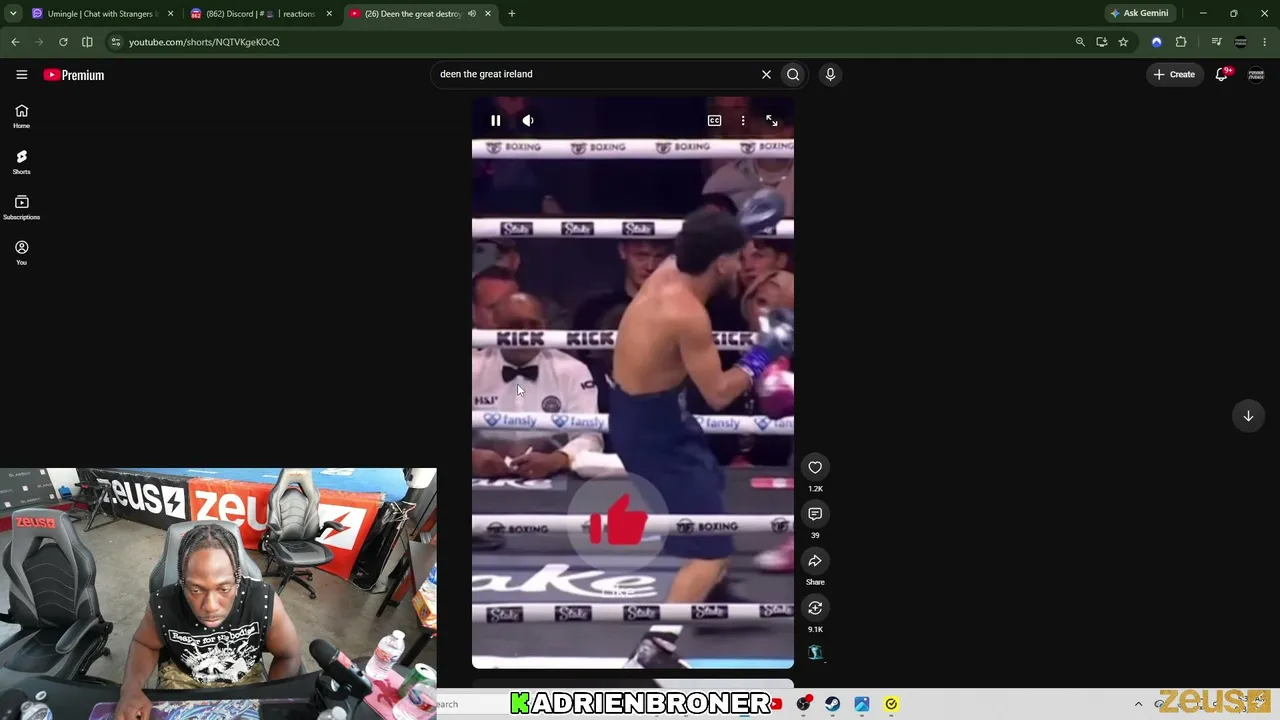Screen dimensions: 1280x720
Task: Open a new browser tab
Action: [511, 14]
